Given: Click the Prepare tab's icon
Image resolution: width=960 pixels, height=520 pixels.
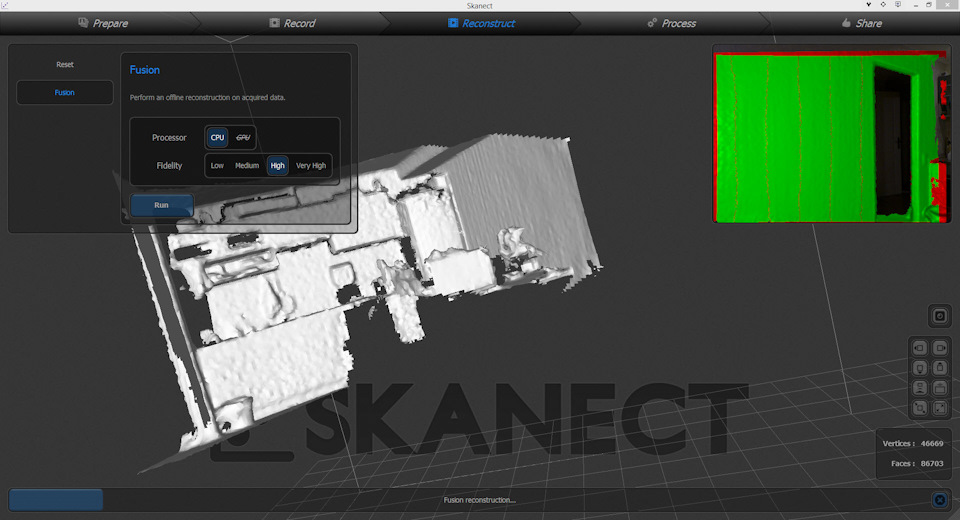Looking at the screenshot, I should [83, 23].
